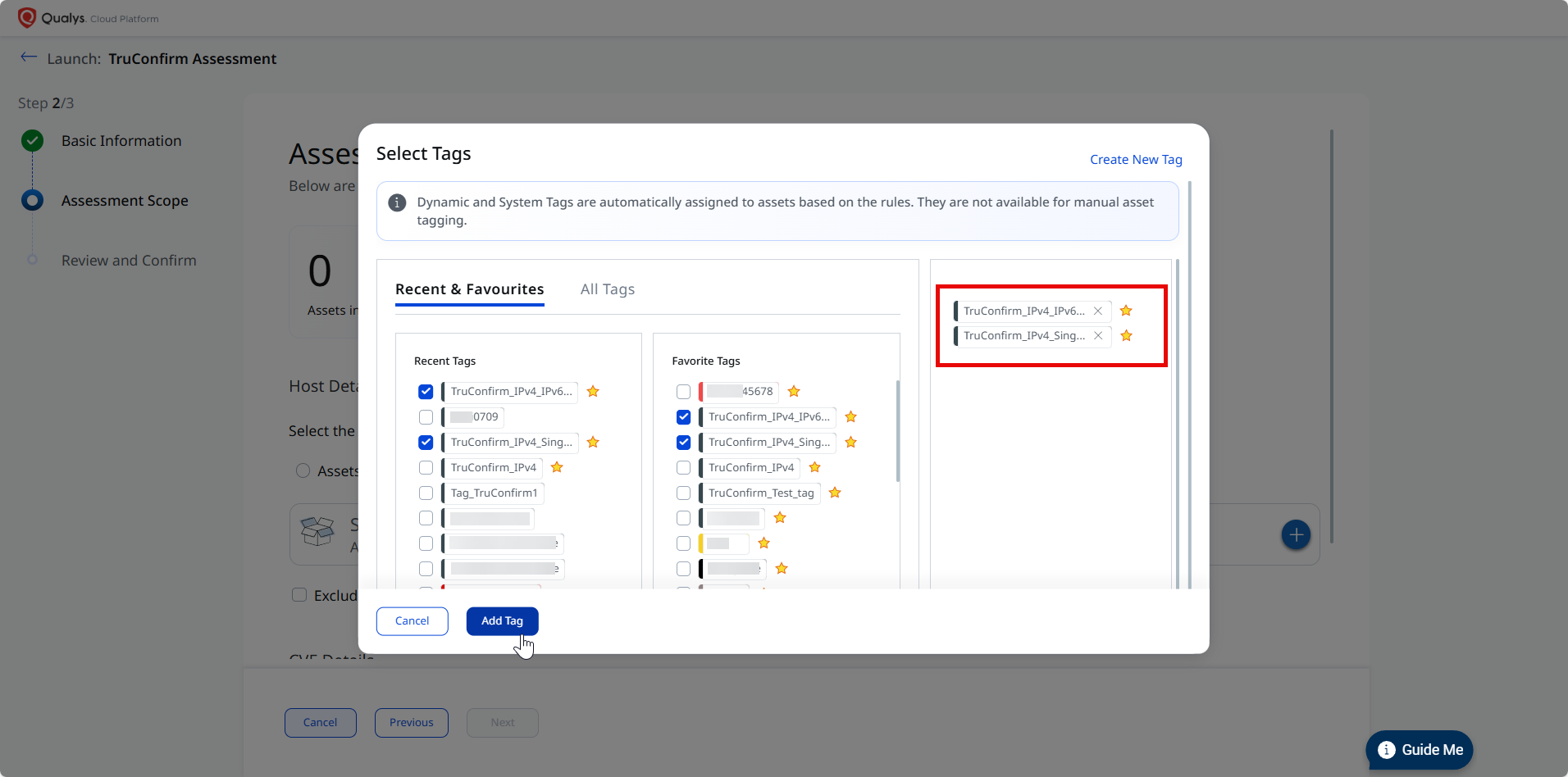Click the blue plus add button

tap(1296, 535)
